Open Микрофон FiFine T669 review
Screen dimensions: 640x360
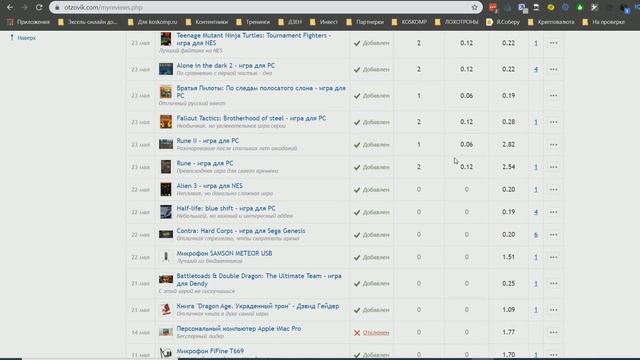[x=210, y=351]
